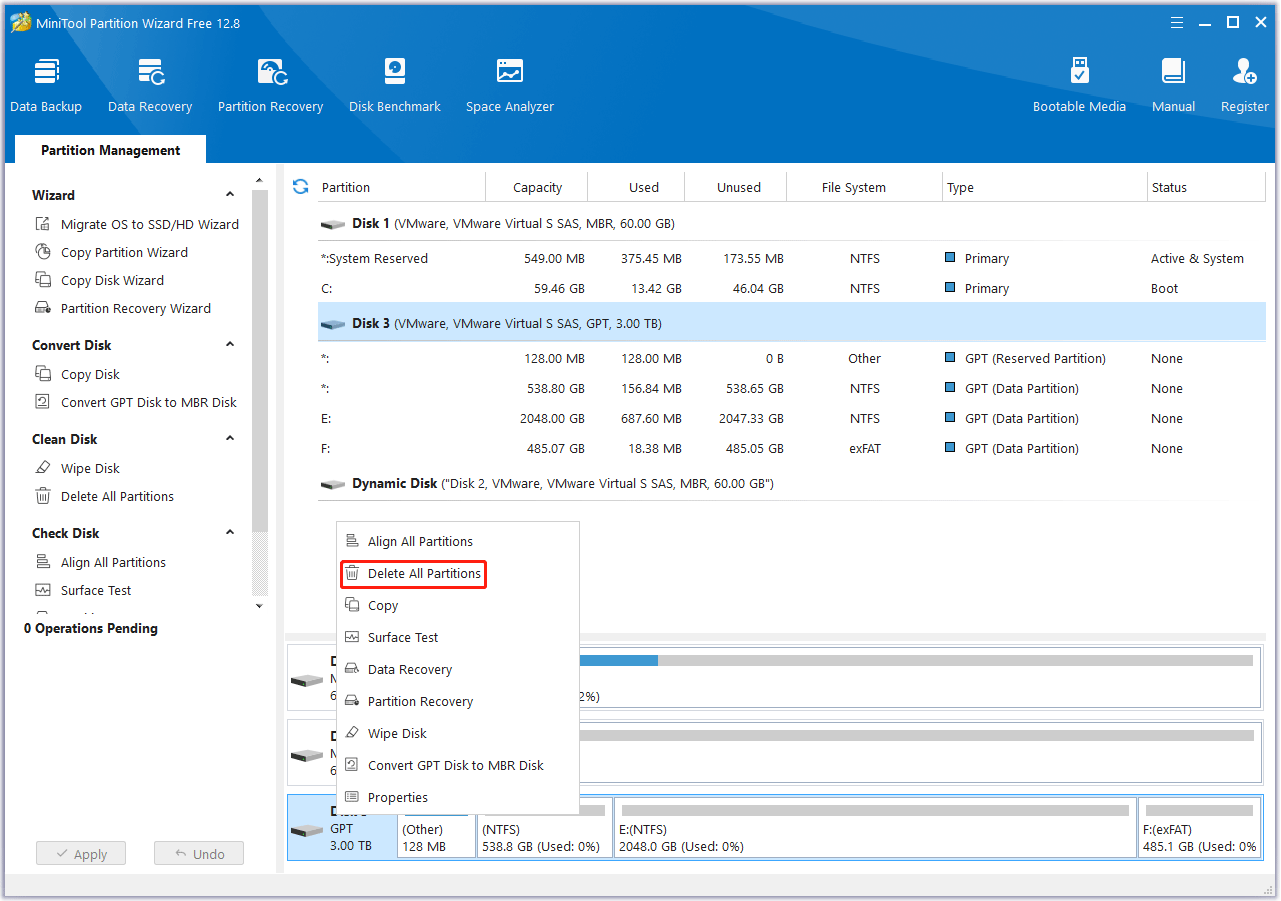Screen dimensions: 1281x901
Task: Select the 538.80 GB NTFS partition row
Action: point(791,388)
